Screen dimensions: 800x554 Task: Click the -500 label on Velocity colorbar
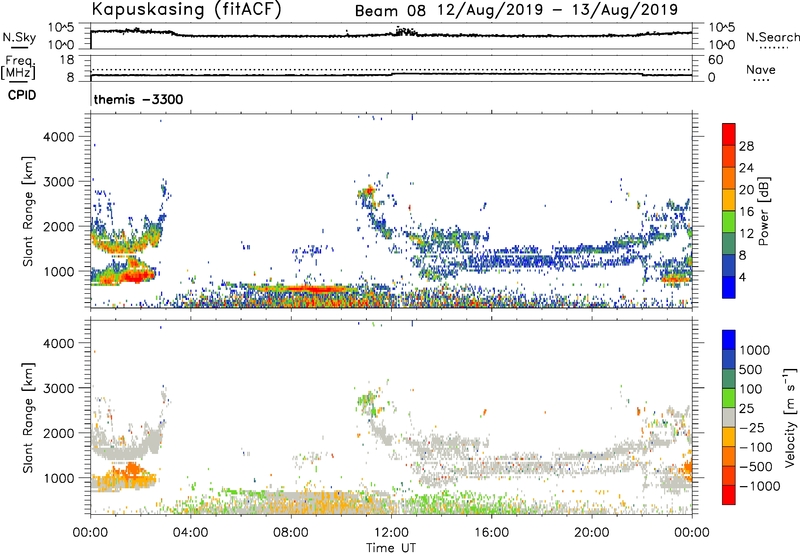pyautogui.click(x=756, y=466)
